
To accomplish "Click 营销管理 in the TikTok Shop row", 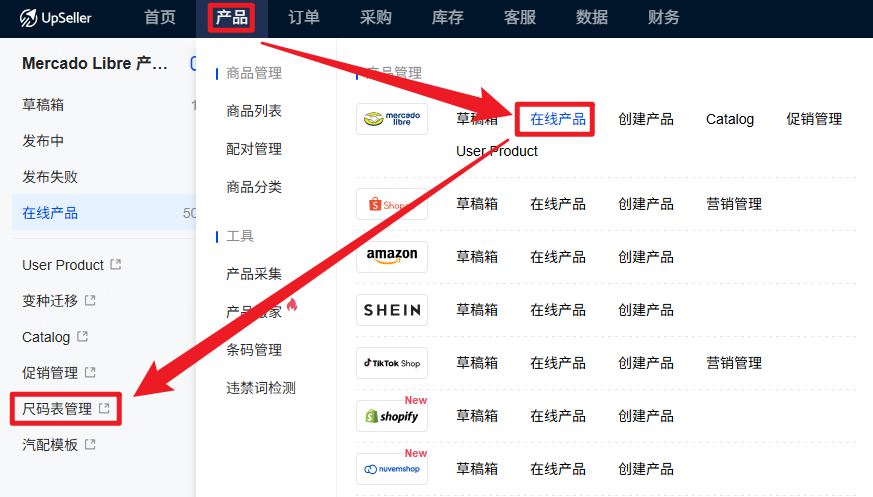I will point(733,363).
